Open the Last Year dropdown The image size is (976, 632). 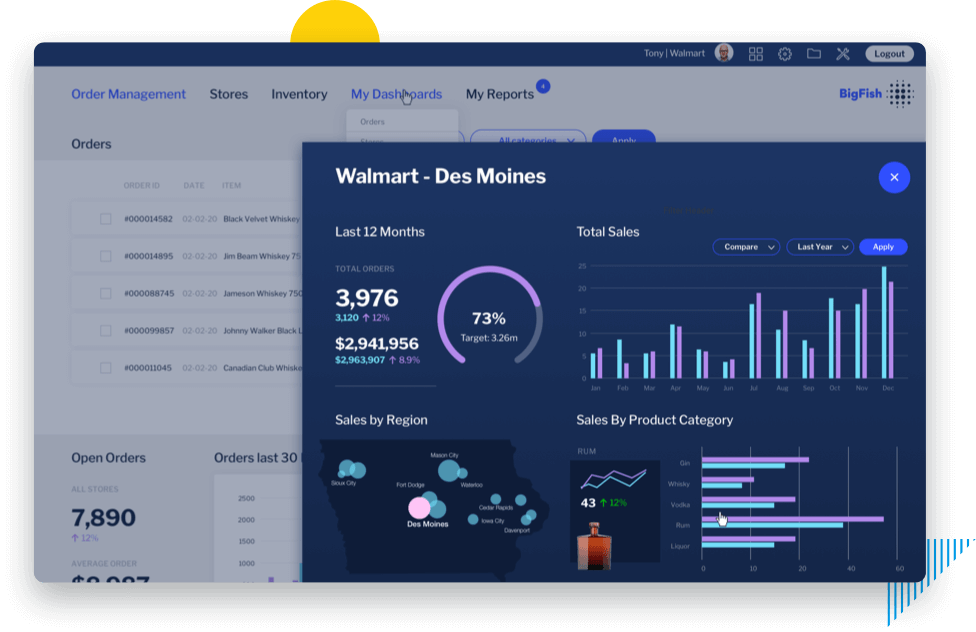point(820,247)
